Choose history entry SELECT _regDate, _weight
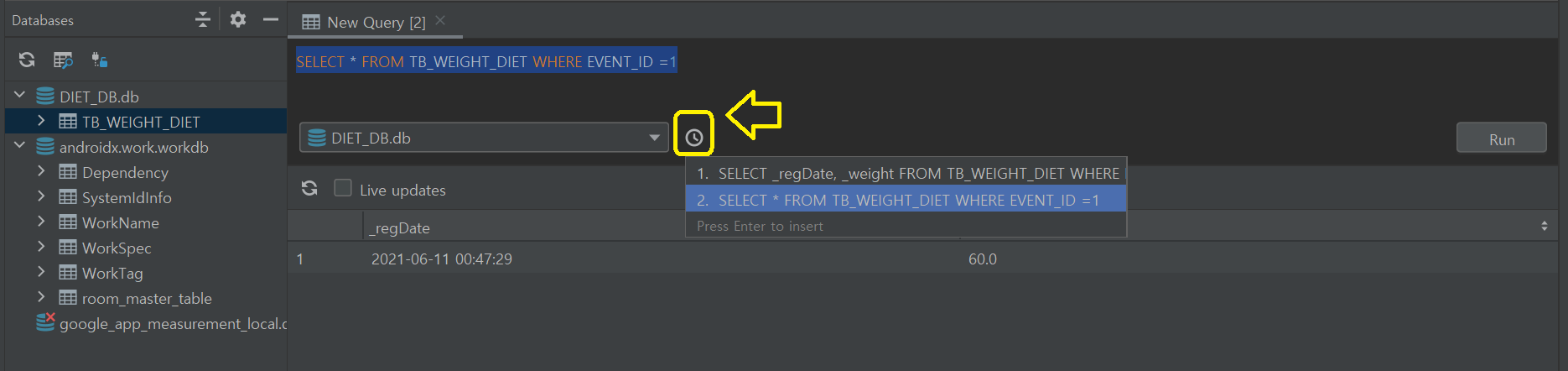The width and height of the screenshot is (1568, 371). click(x=906, y=173)
